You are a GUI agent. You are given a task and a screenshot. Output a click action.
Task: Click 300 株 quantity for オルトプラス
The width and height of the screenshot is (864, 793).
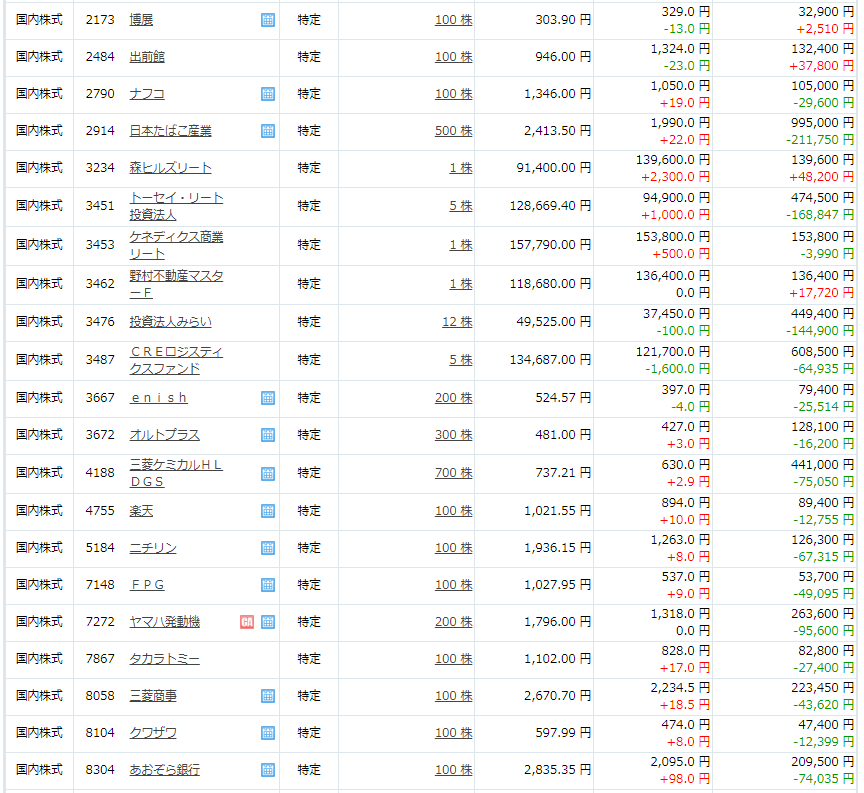(x=453, y=434)
